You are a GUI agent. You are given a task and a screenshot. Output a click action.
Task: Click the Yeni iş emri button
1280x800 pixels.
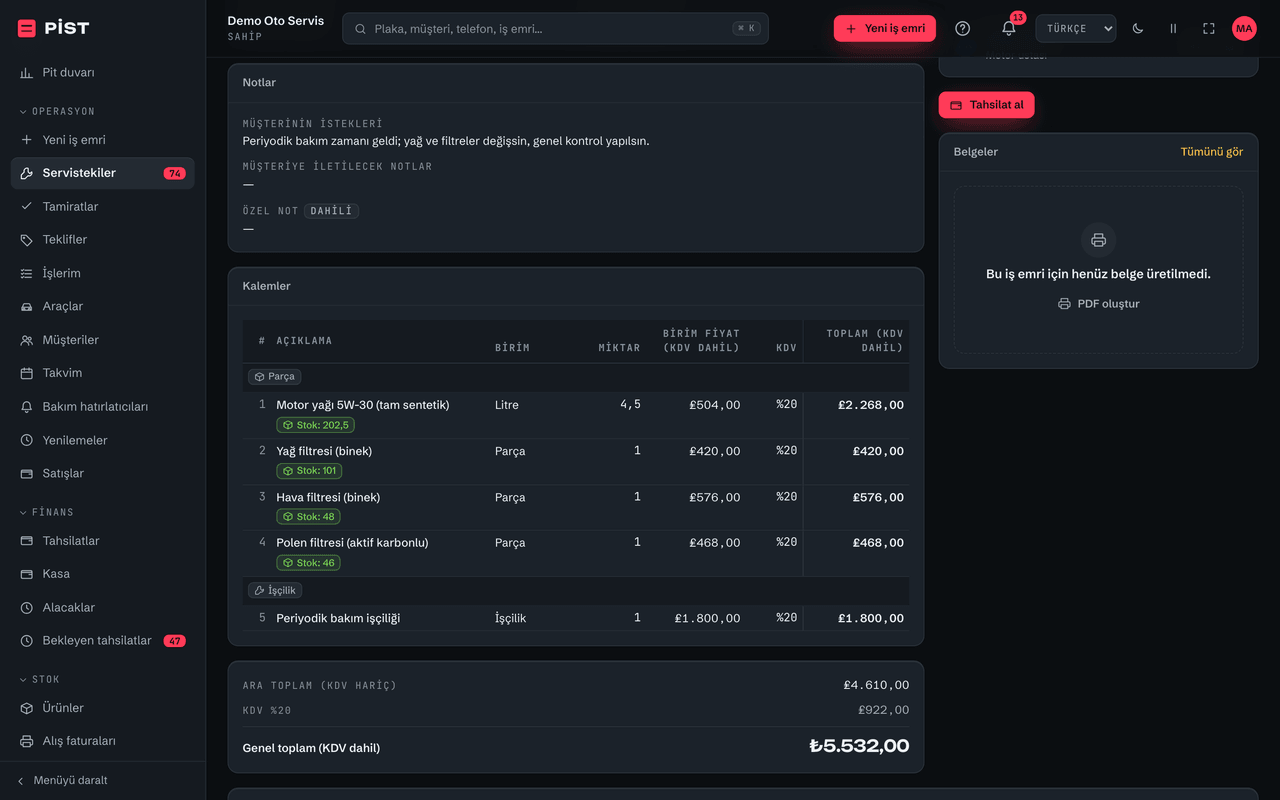(x=885, y=29)
